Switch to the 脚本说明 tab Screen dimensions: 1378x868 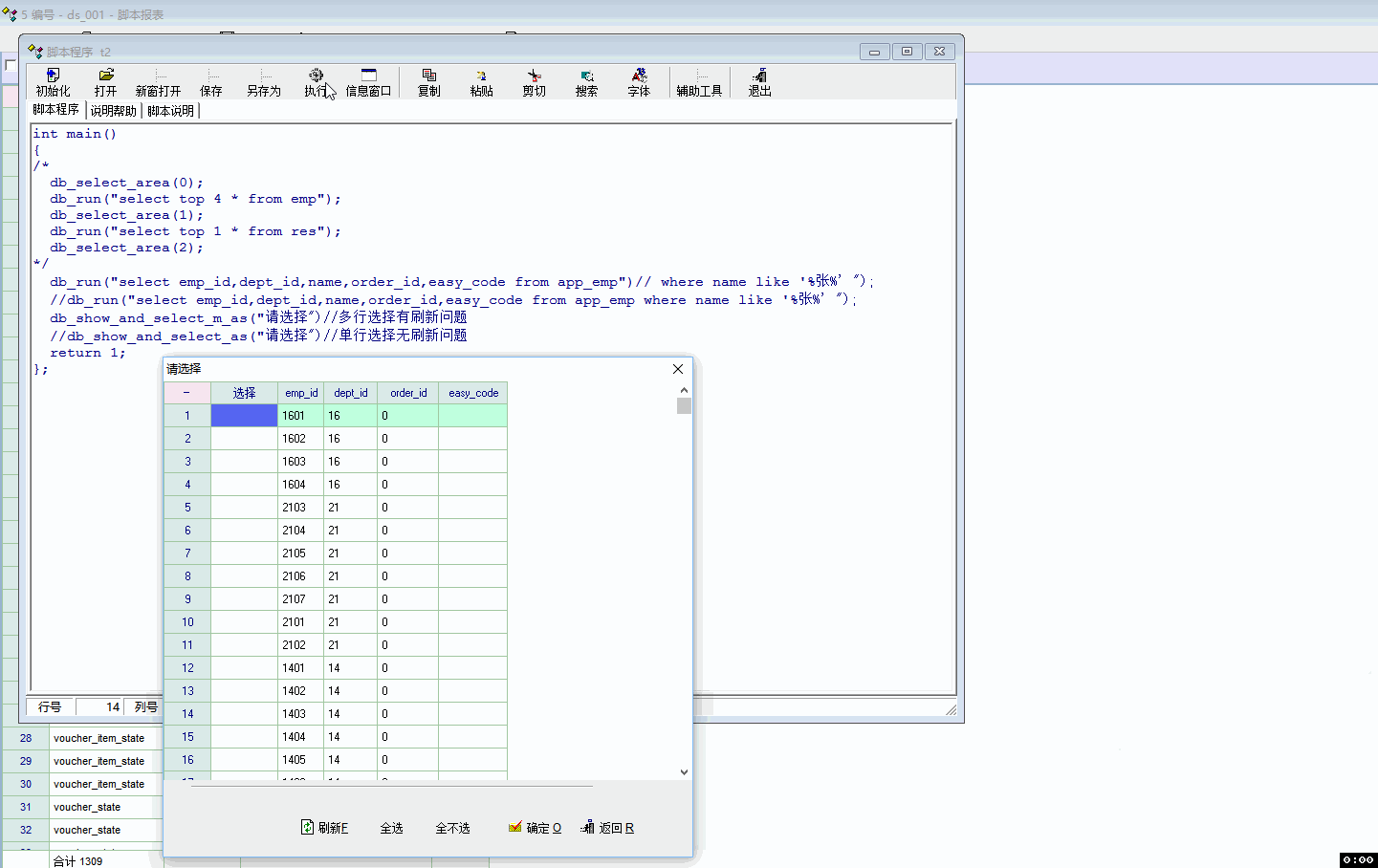(170, 111)
